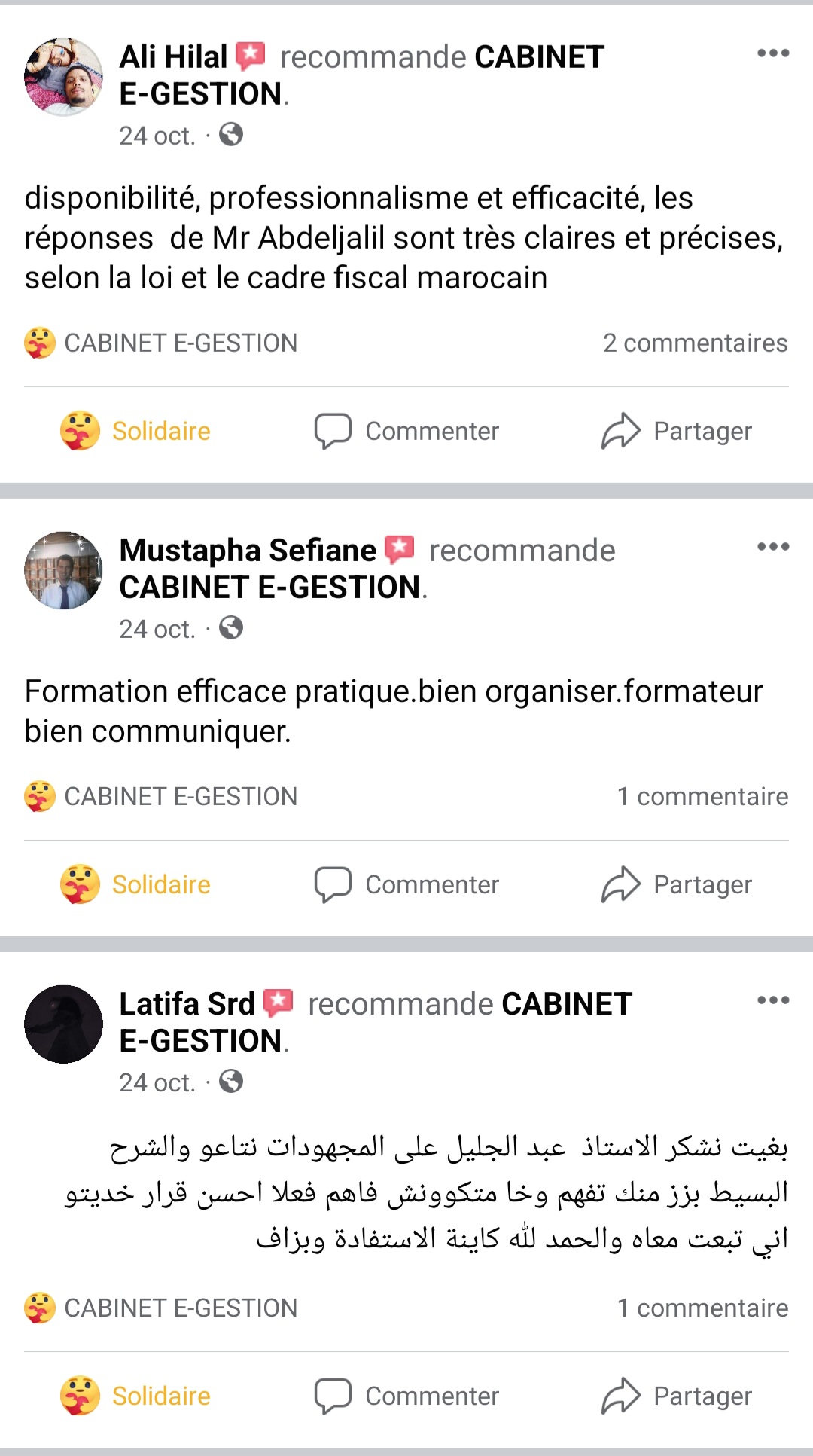Tap comment bubble icon under Mustapha Sefiane's review
This screenshot has width=813, height=1456.
point(333,884)
